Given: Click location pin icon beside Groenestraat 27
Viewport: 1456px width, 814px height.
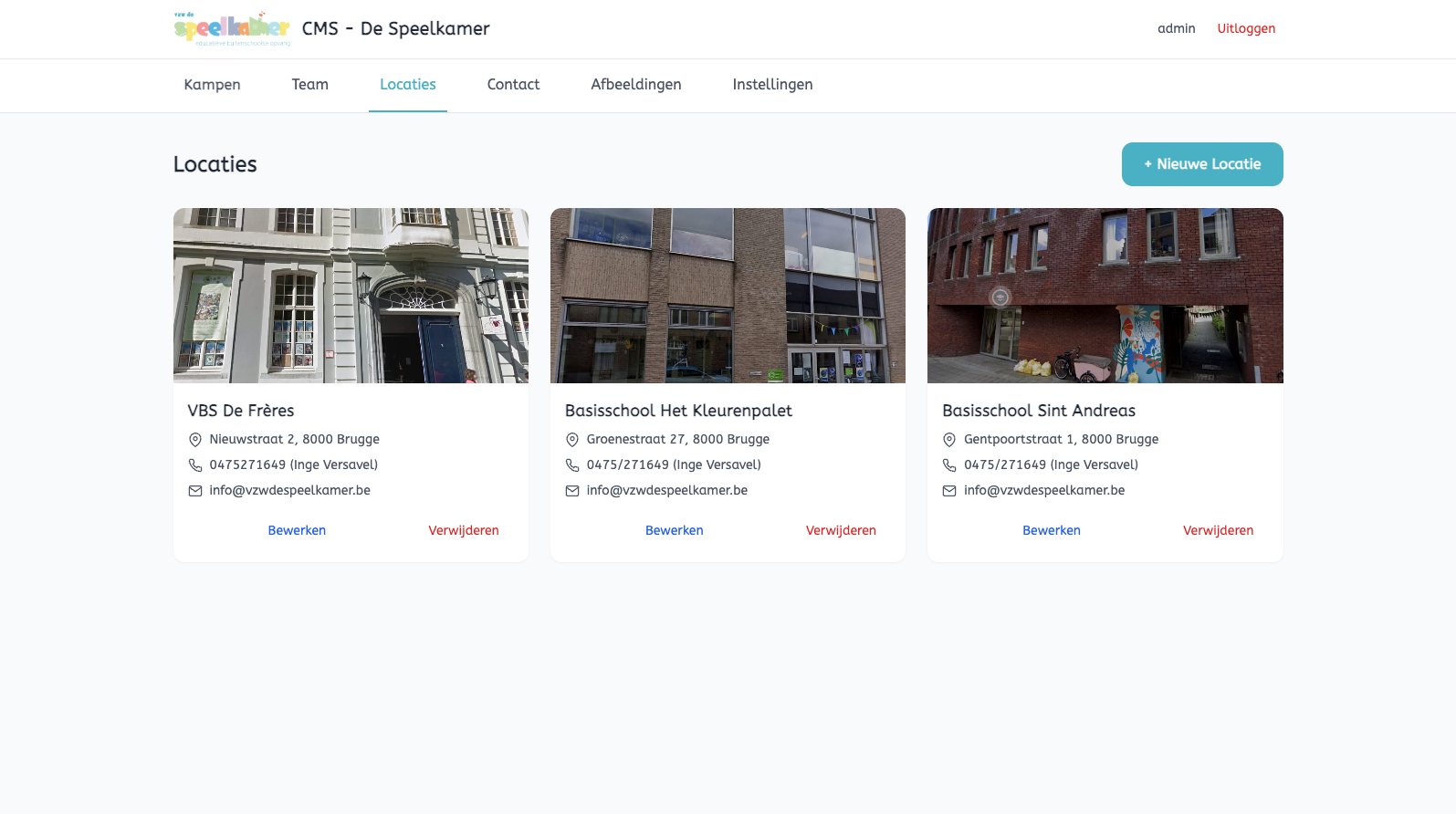Looking at the screenshot, I should (x=572, y=440).
